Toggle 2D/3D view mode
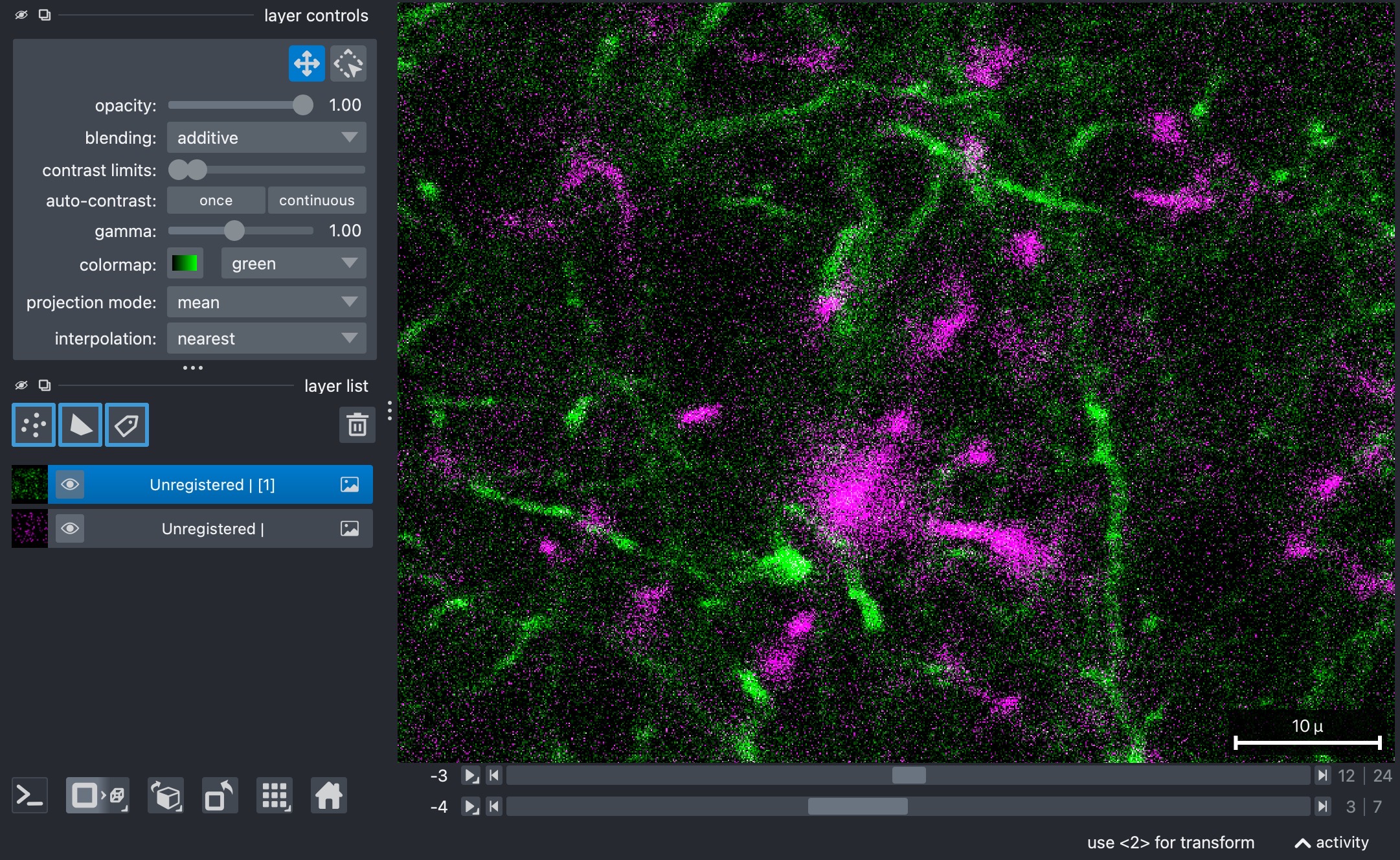 point(97,795)
